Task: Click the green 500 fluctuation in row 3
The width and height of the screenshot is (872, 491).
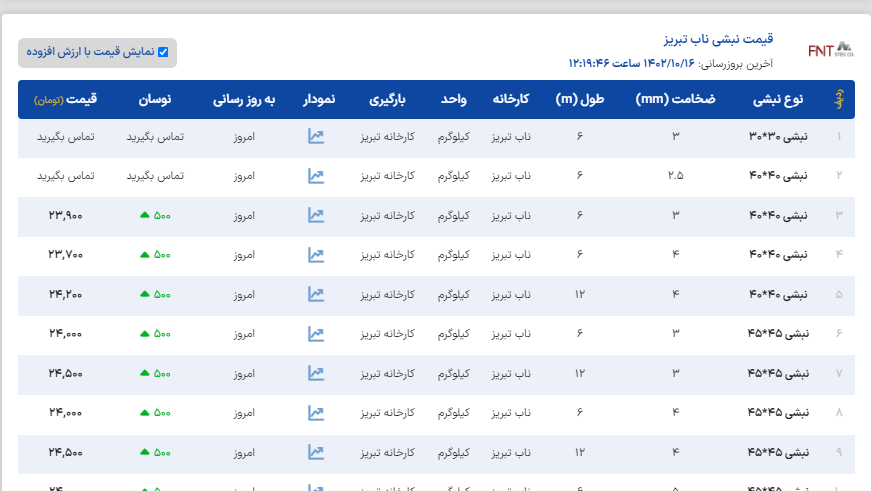Action: point(155,215)
